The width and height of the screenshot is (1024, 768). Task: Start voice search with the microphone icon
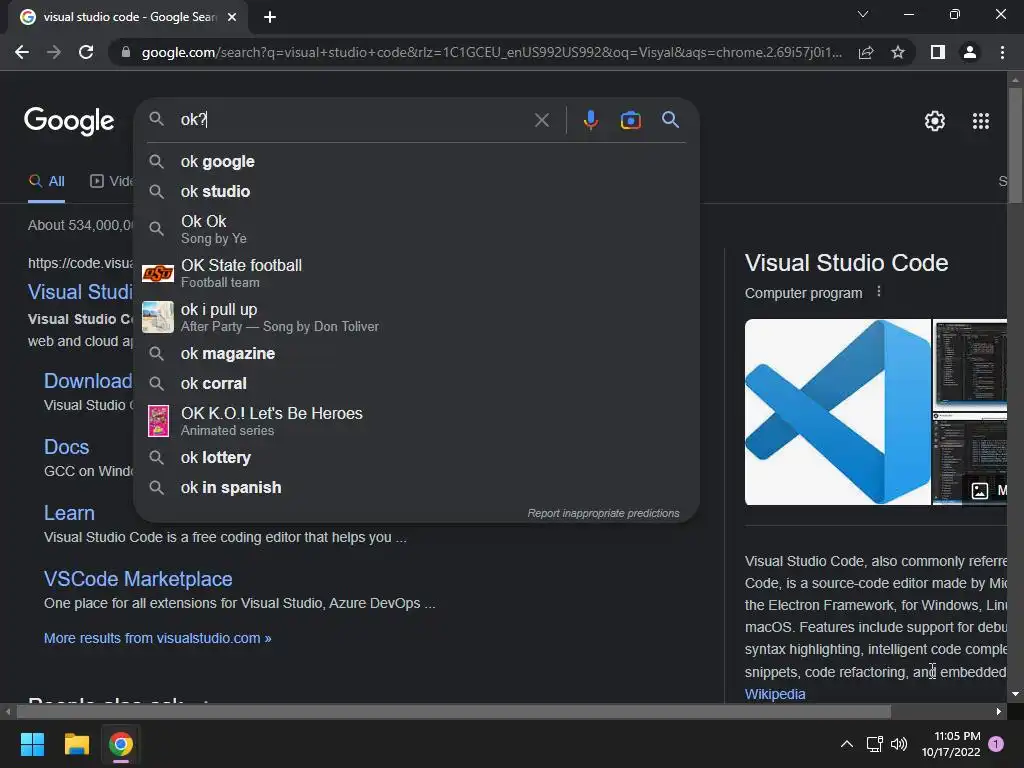pyautogui.click(x=590, y=120)
